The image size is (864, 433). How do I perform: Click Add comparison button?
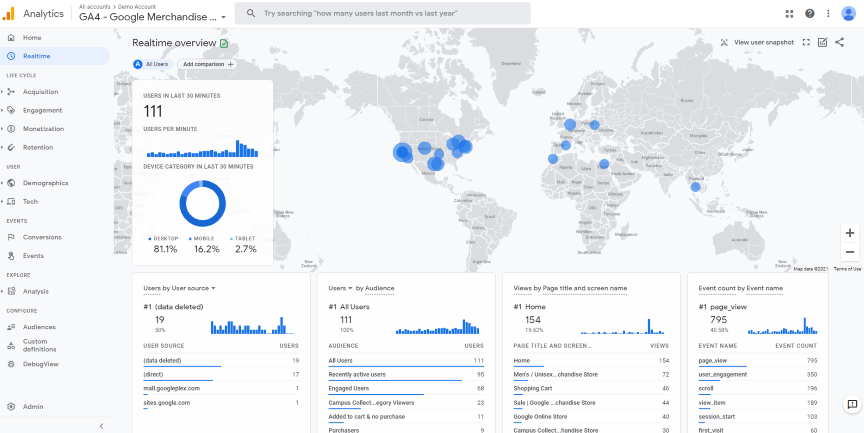(x=208, y=64)
